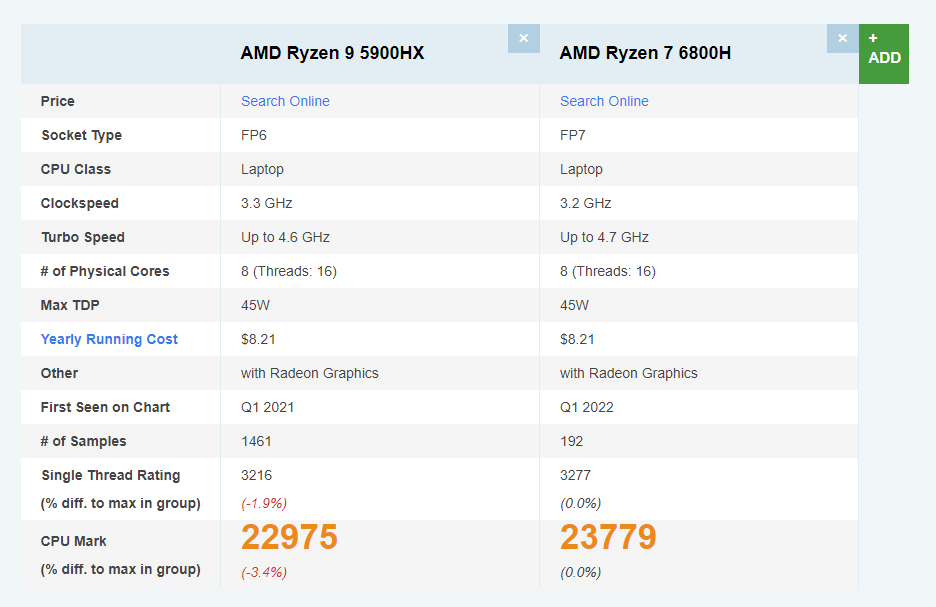Click the First Seen on Chart label
The height and width of the screenshot is (607, 936).
(105, 407)
